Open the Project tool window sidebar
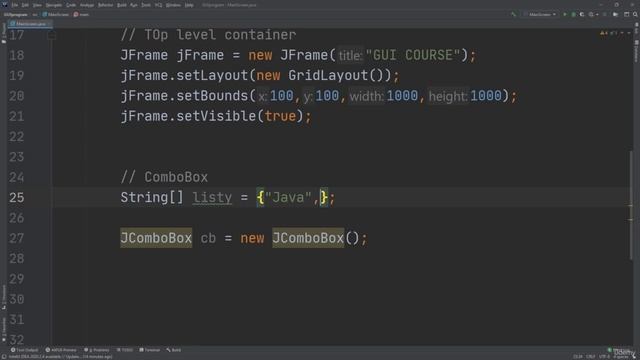This screenshot has width=640, height=360. pyautogui.click(x=4, y=33)
